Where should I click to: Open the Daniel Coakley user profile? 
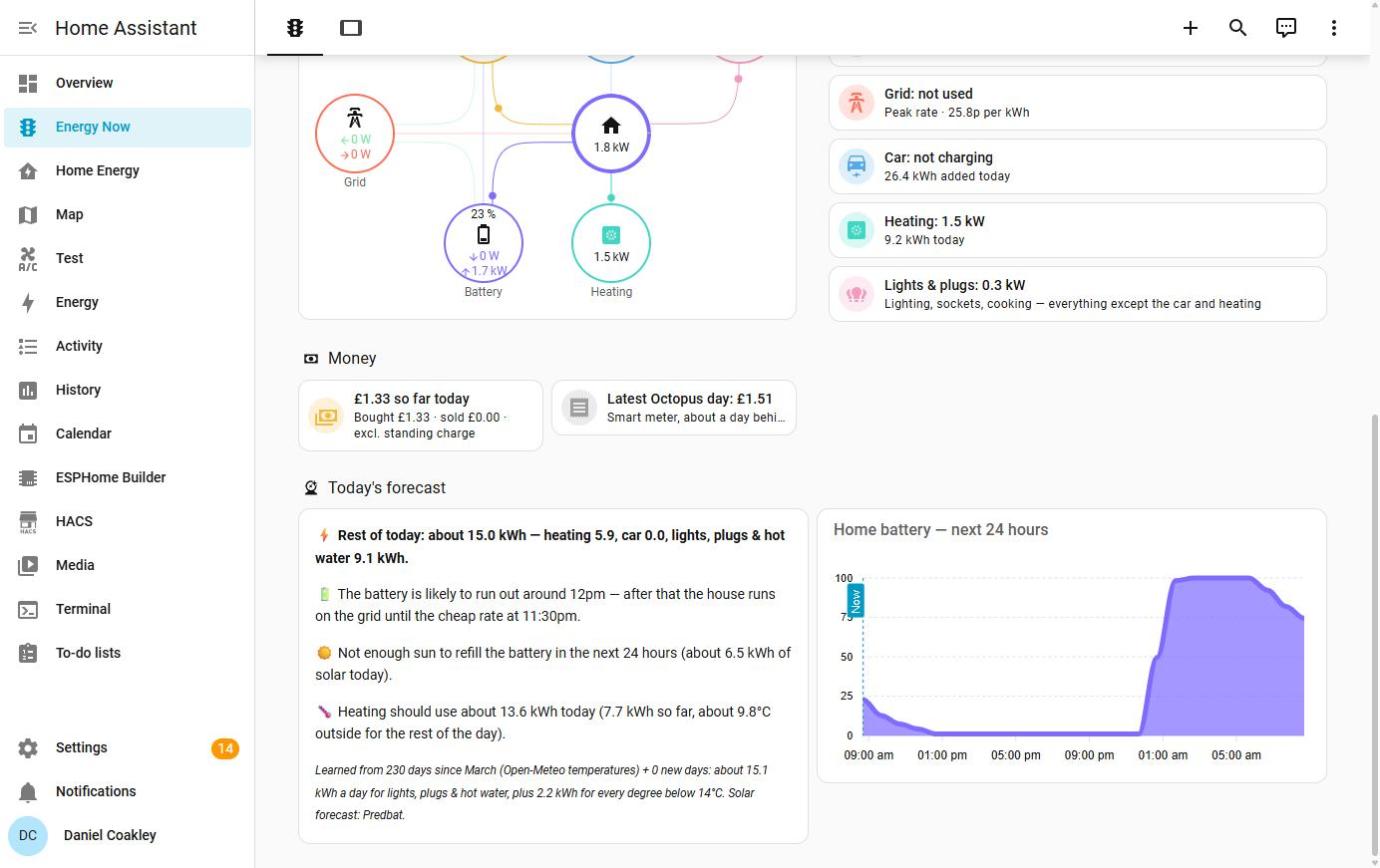[x=128, y=835]
